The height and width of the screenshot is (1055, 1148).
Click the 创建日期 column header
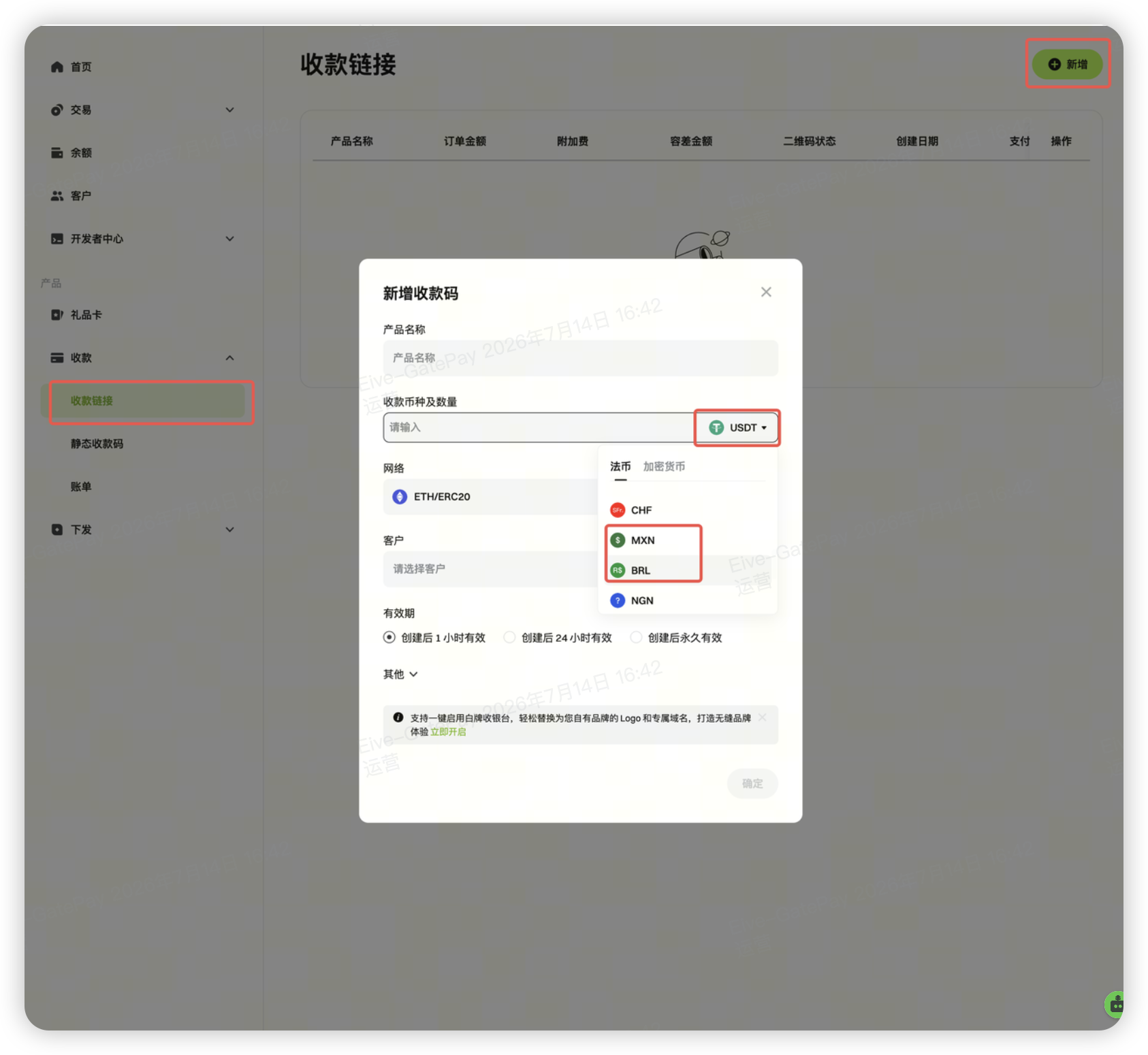point(917,141)
